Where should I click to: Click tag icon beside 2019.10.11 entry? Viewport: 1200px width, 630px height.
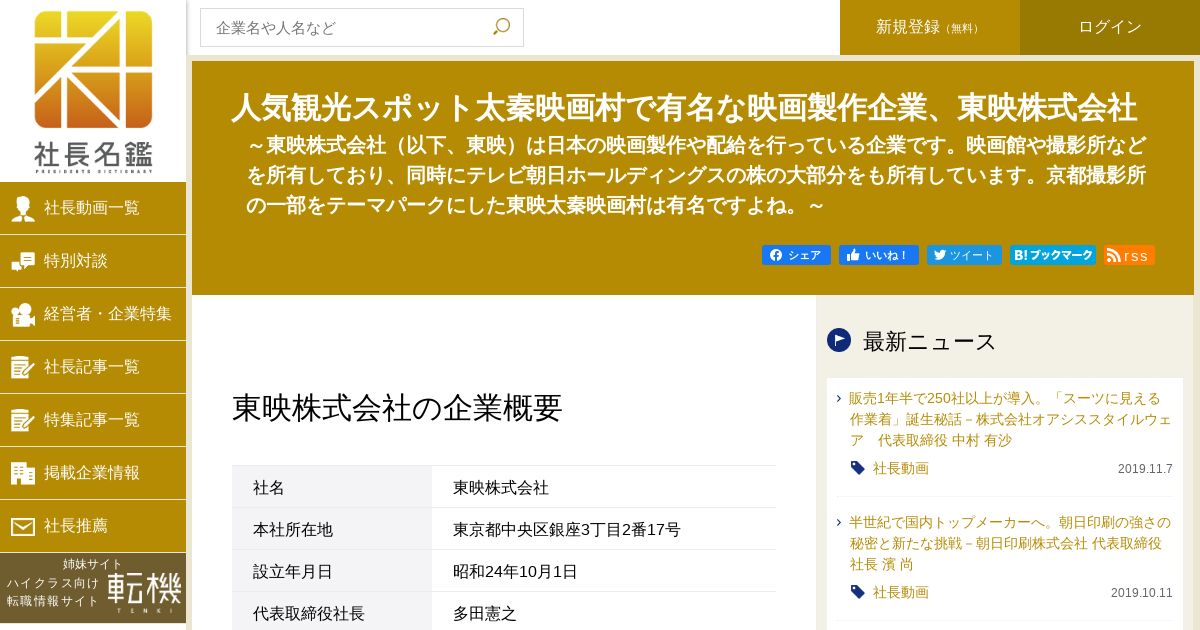click(858, 592)
